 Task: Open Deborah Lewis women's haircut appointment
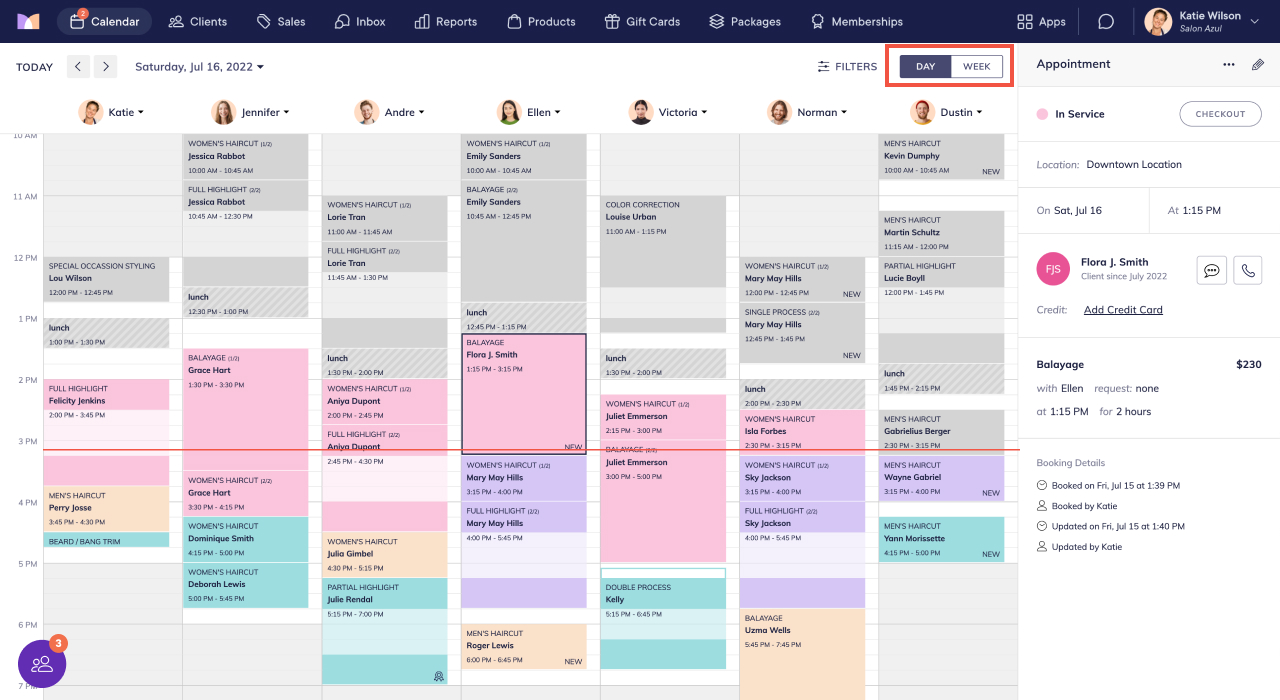[x=245, y=585]
